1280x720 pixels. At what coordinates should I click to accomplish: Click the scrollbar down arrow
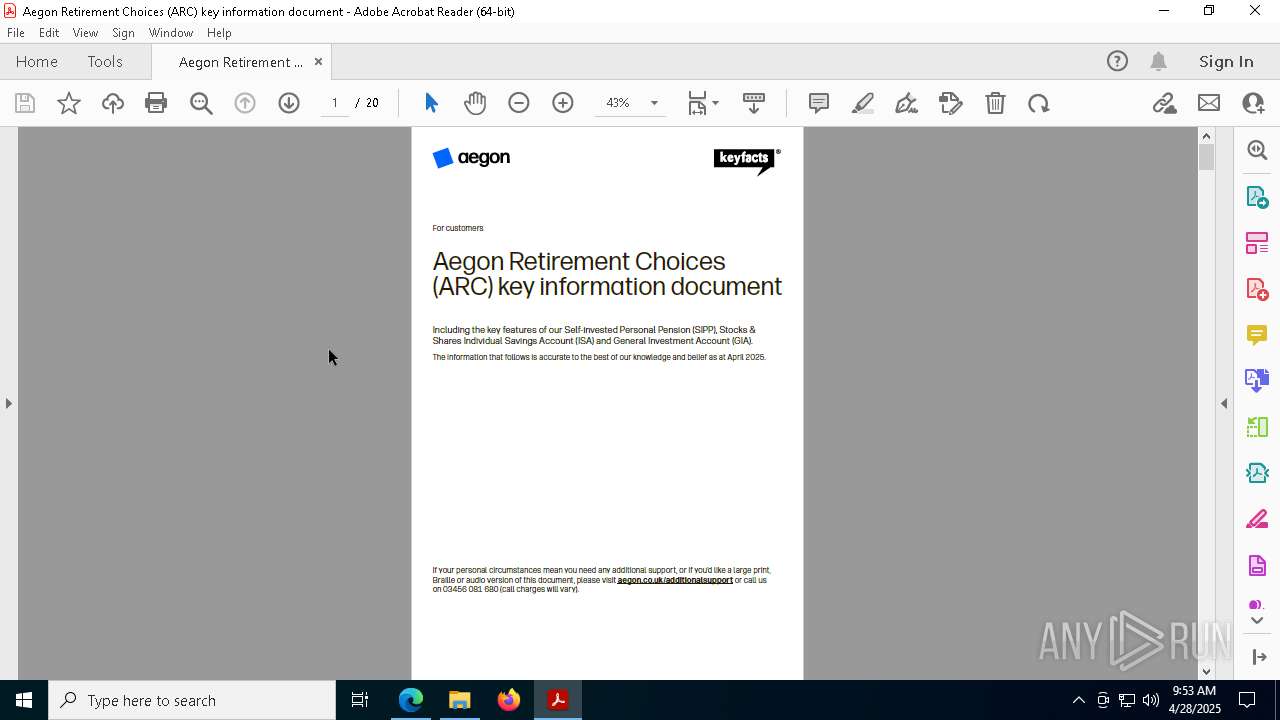pyautogui.click(x=1206, y=672)
